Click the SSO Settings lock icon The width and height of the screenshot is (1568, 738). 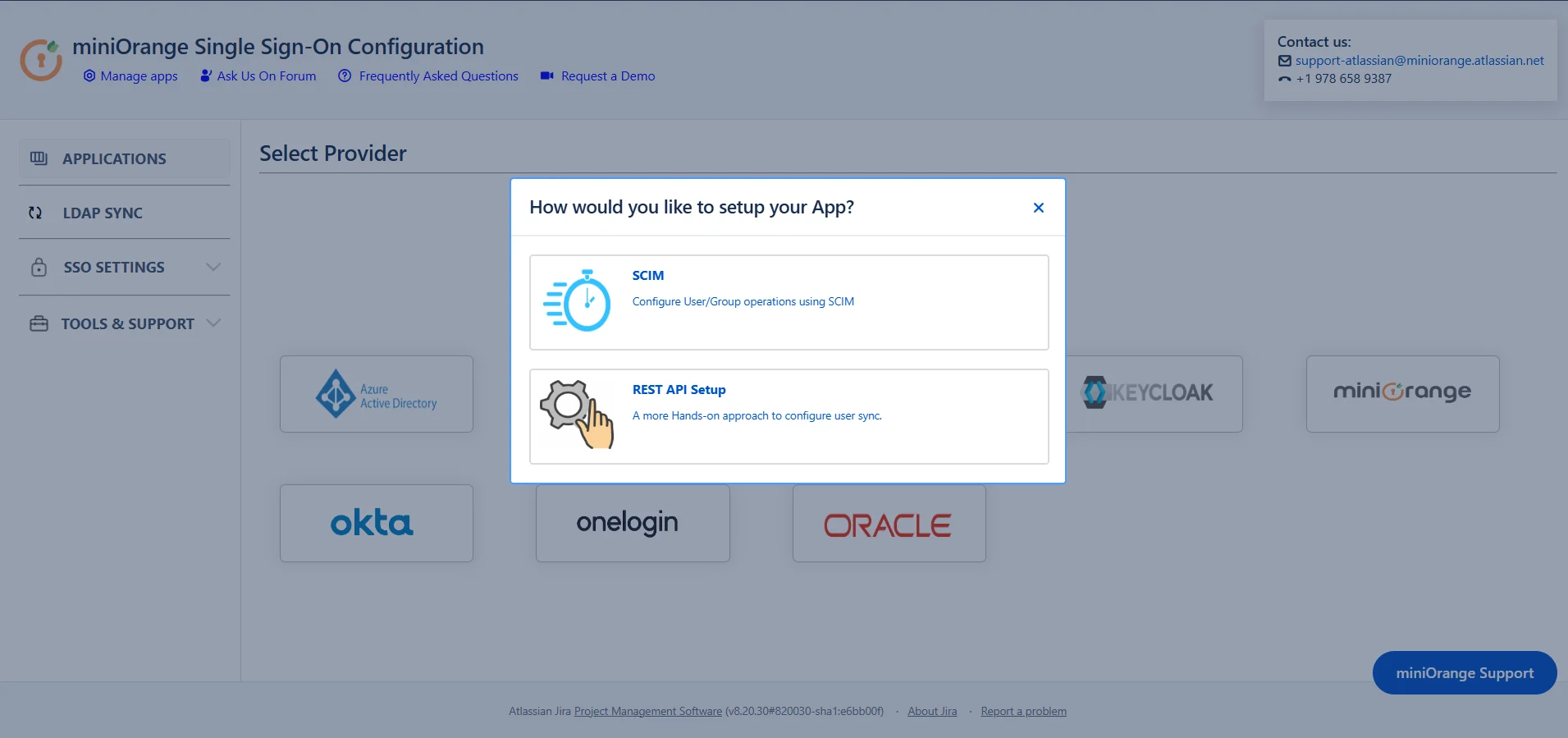click(x=39, y=267)
